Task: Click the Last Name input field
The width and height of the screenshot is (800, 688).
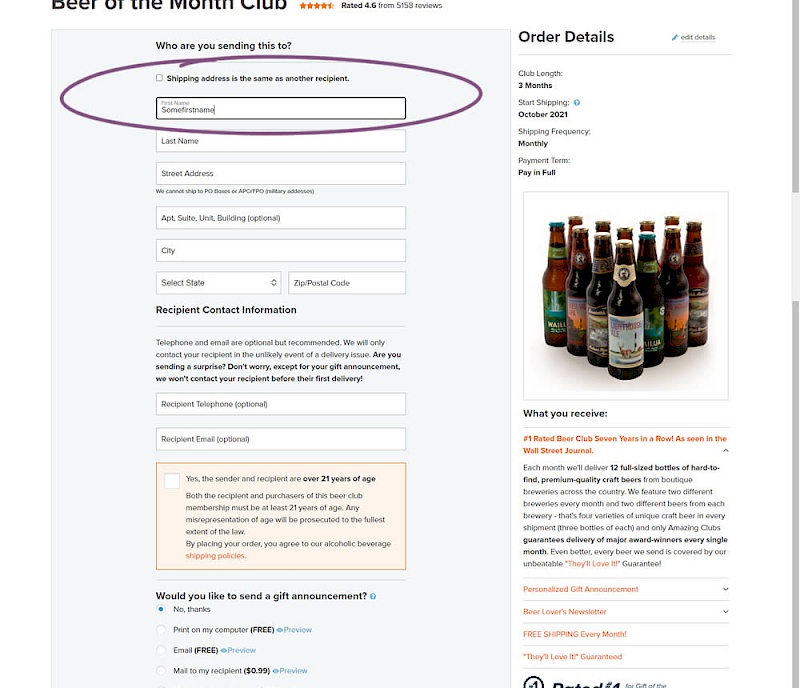Action: tap(280, 141)
